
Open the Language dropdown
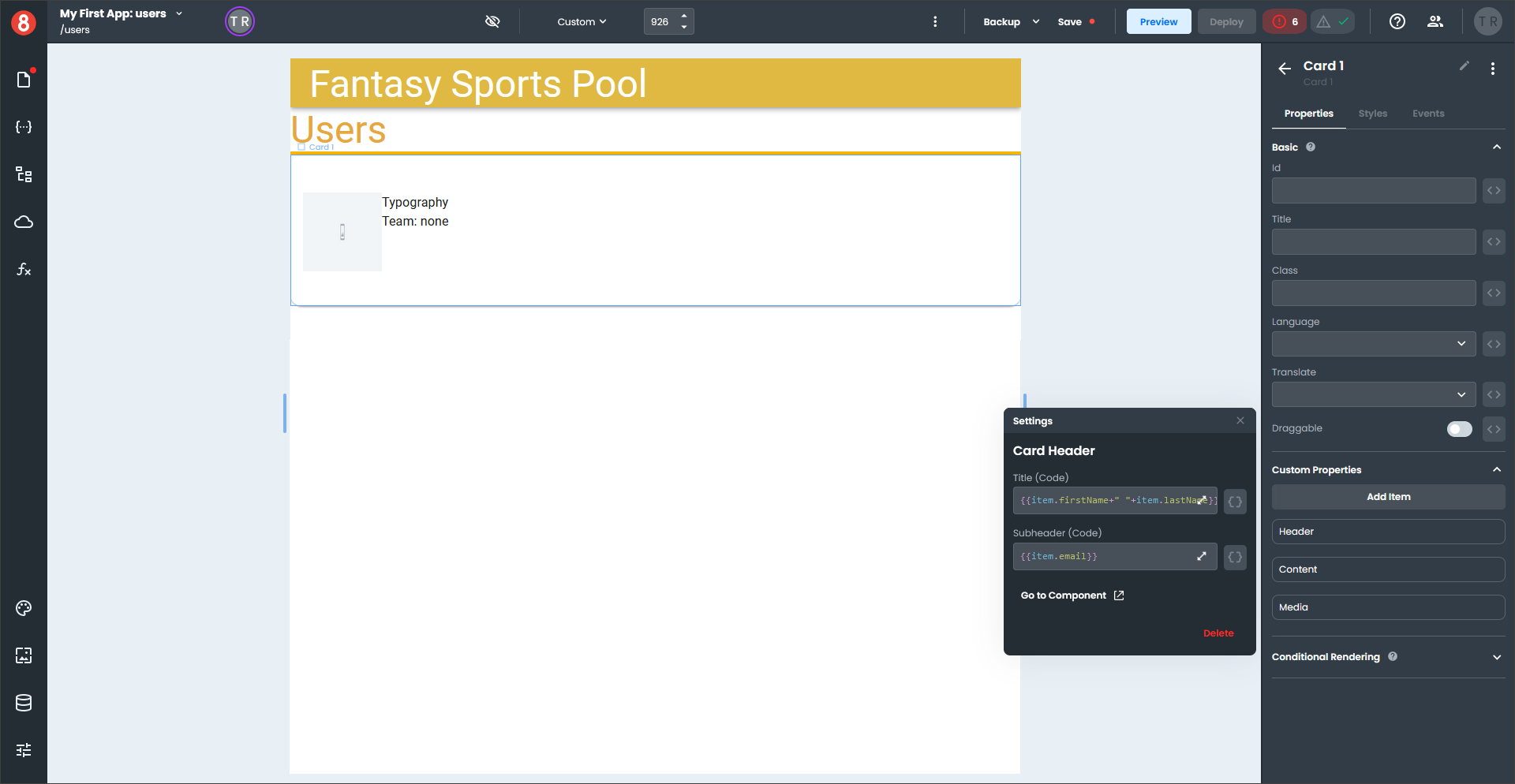(x=1373, y=344)
